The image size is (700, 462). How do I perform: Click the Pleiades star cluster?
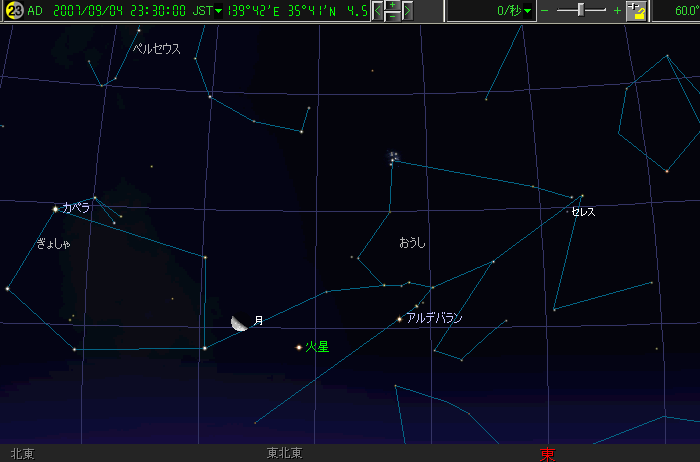(394, 157)
